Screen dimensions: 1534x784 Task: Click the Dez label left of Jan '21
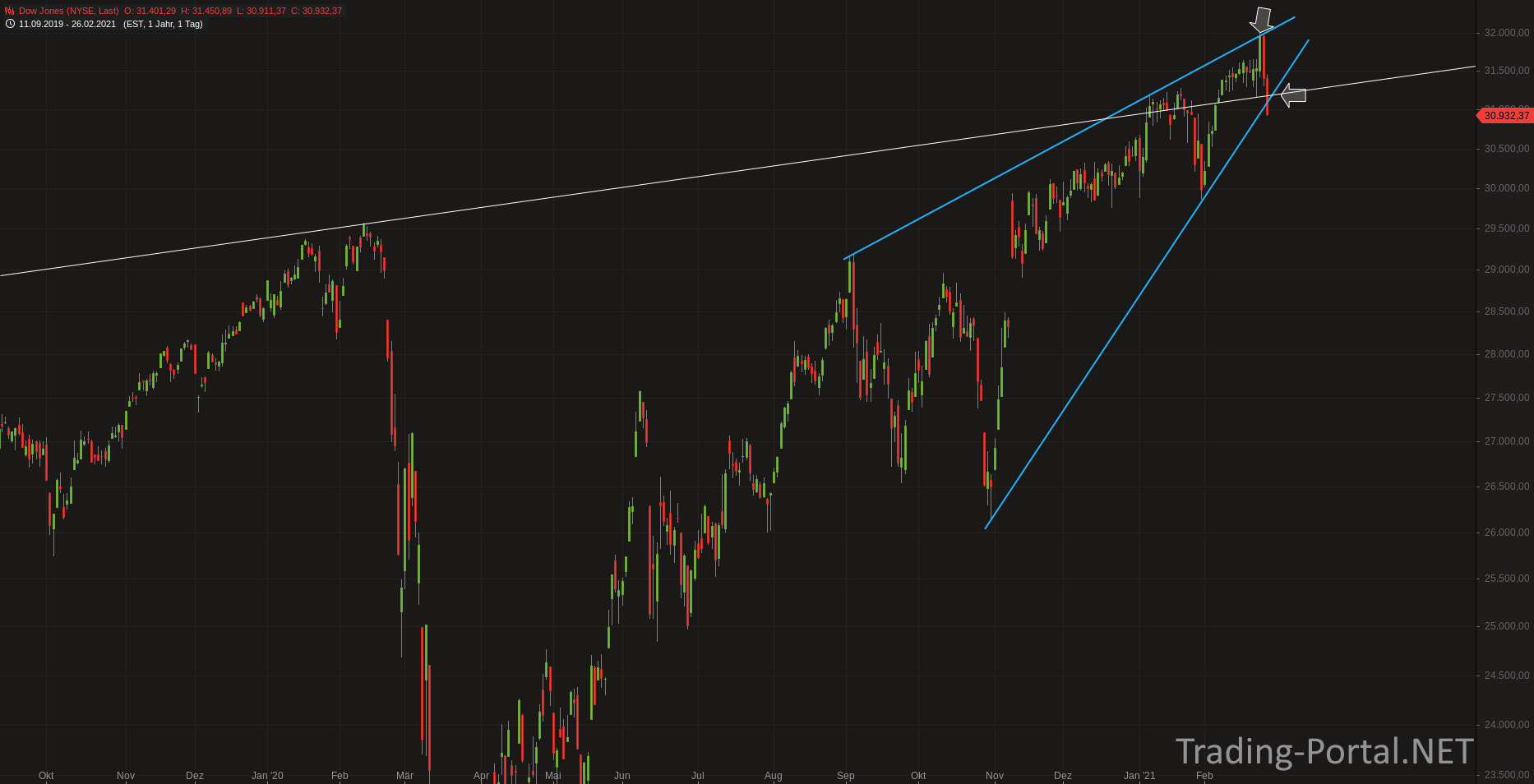pos(1063,776)
